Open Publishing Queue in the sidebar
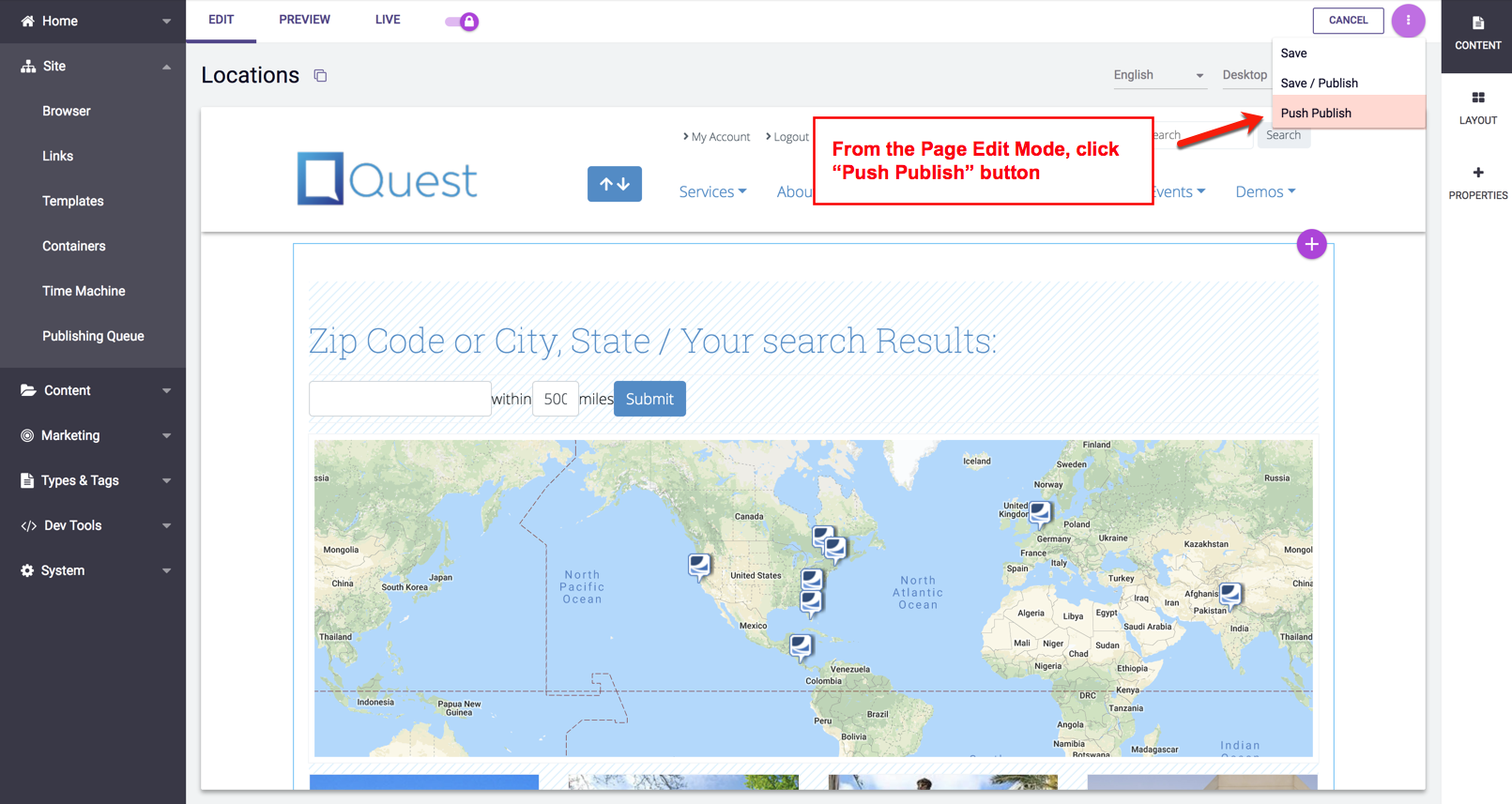The image size is (1512, 804). click(93, 336)
